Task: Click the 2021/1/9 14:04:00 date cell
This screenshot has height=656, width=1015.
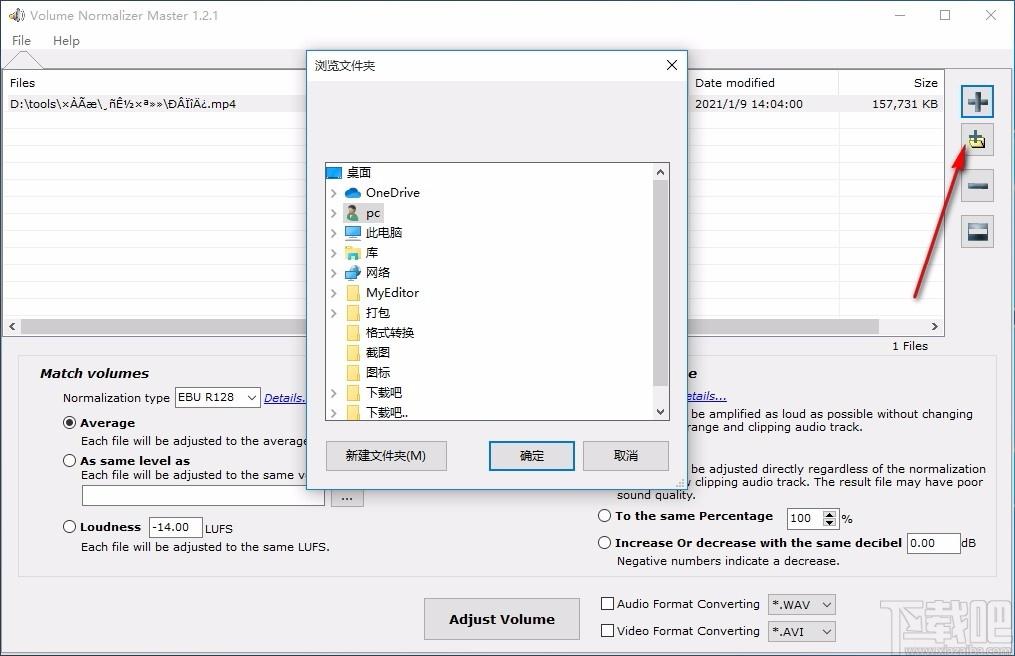Action: click(x=748, y=104)
